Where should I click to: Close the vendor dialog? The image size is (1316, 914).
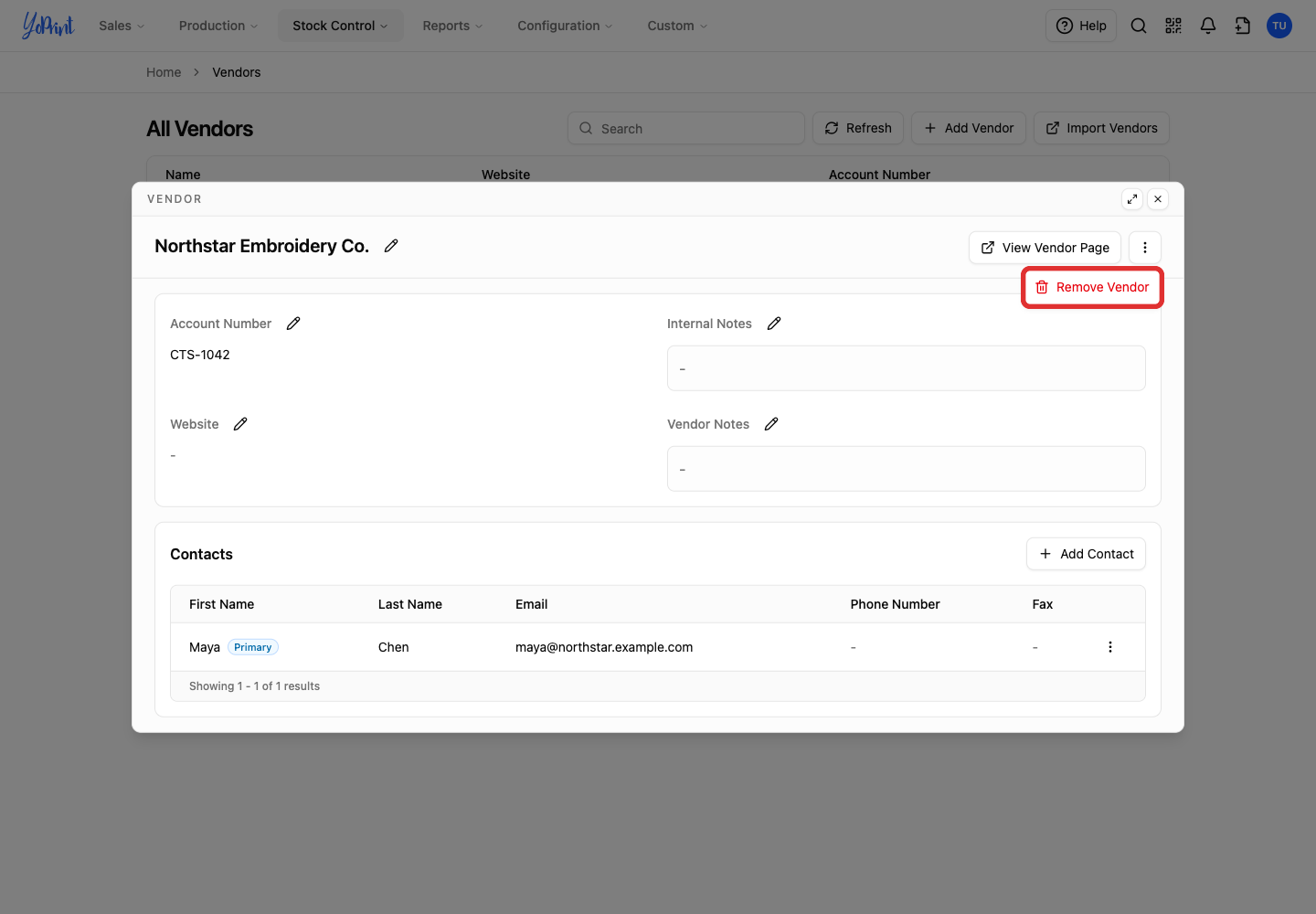click(1158, 199)
